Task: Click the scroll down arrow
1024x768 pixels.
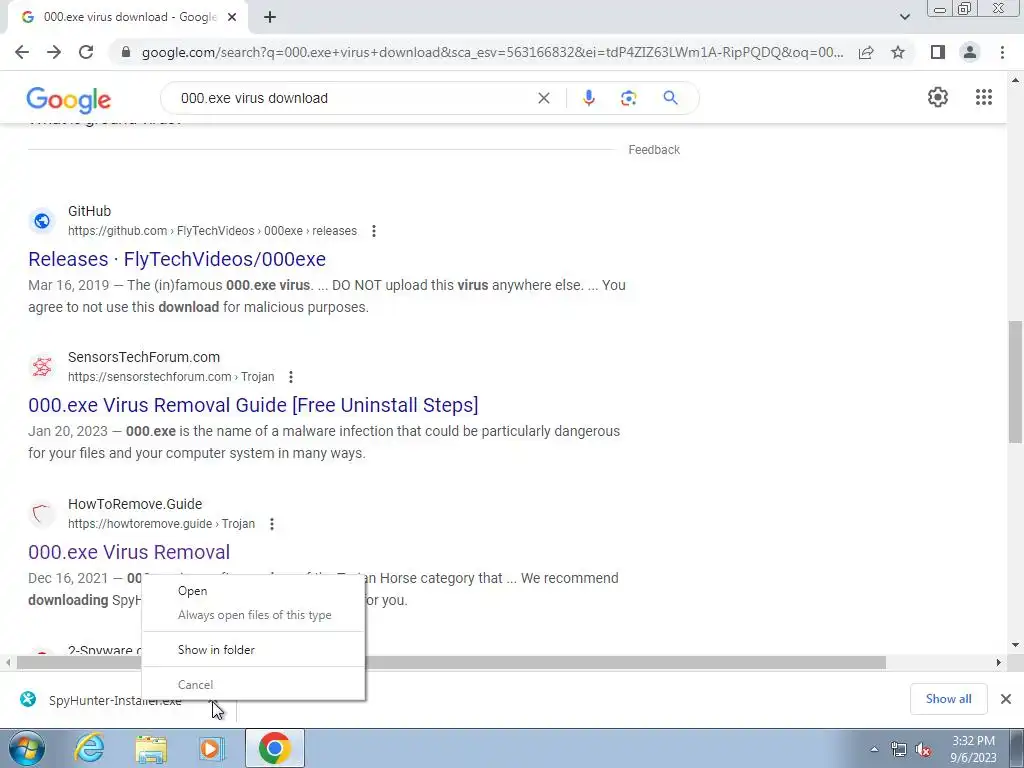Action: (x=1016, y=645)
